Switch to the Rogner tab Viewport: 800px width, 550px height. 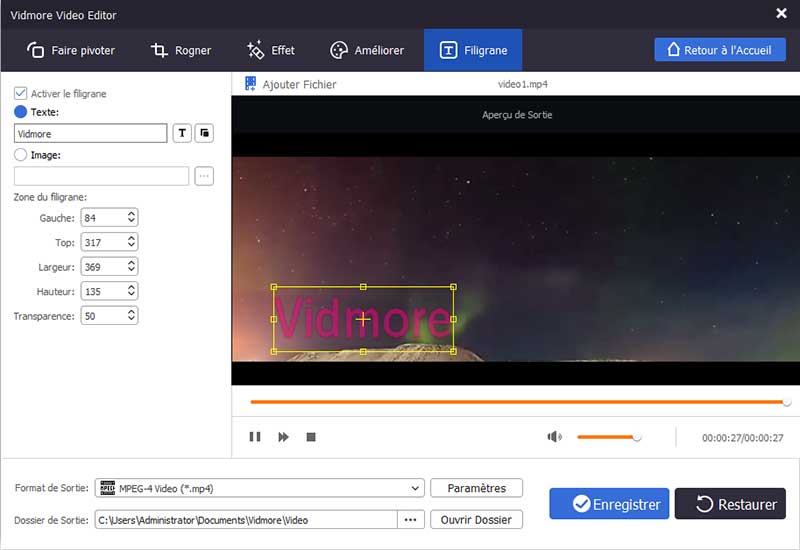185,50
